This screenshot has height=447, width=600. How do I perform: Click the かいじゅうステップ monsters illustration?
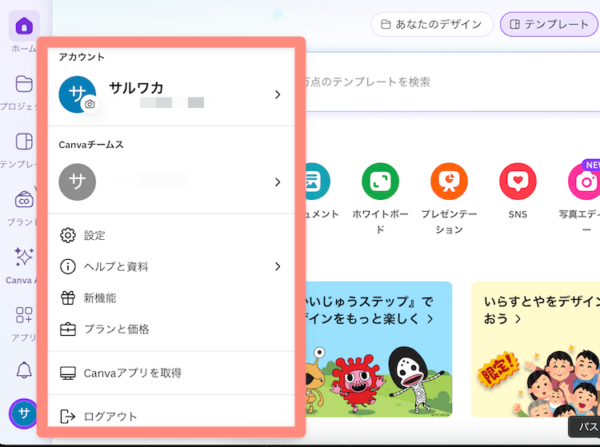[379, 379]
